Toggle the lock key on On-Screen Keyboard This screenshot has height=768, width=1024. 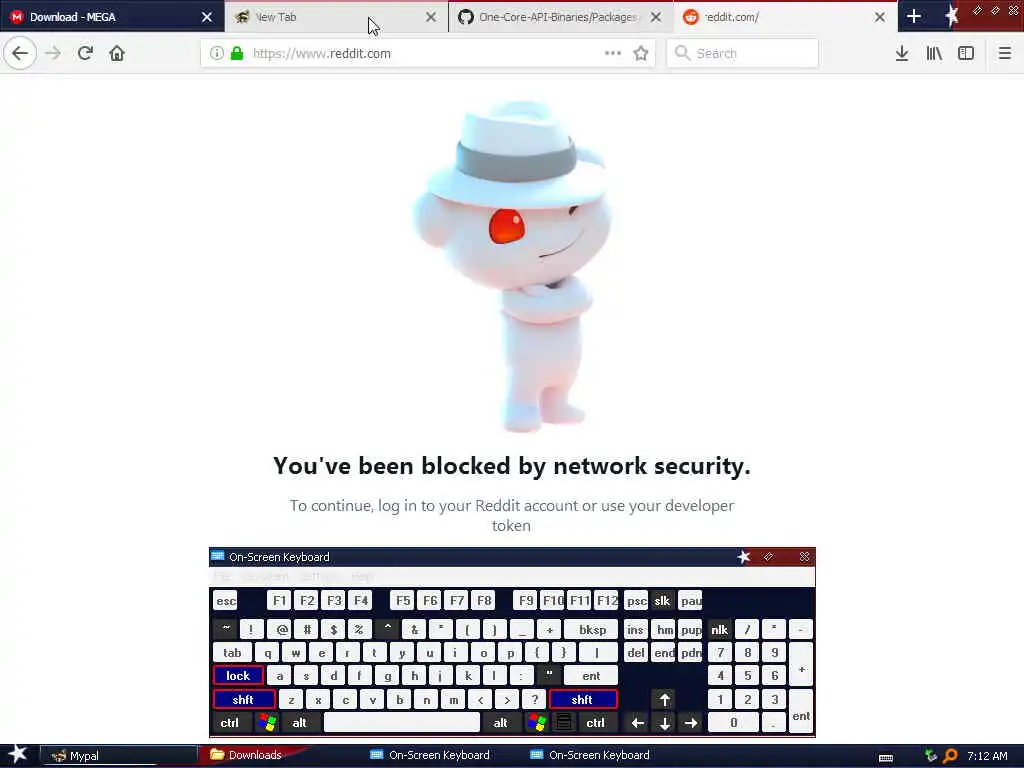pos(238,675)
